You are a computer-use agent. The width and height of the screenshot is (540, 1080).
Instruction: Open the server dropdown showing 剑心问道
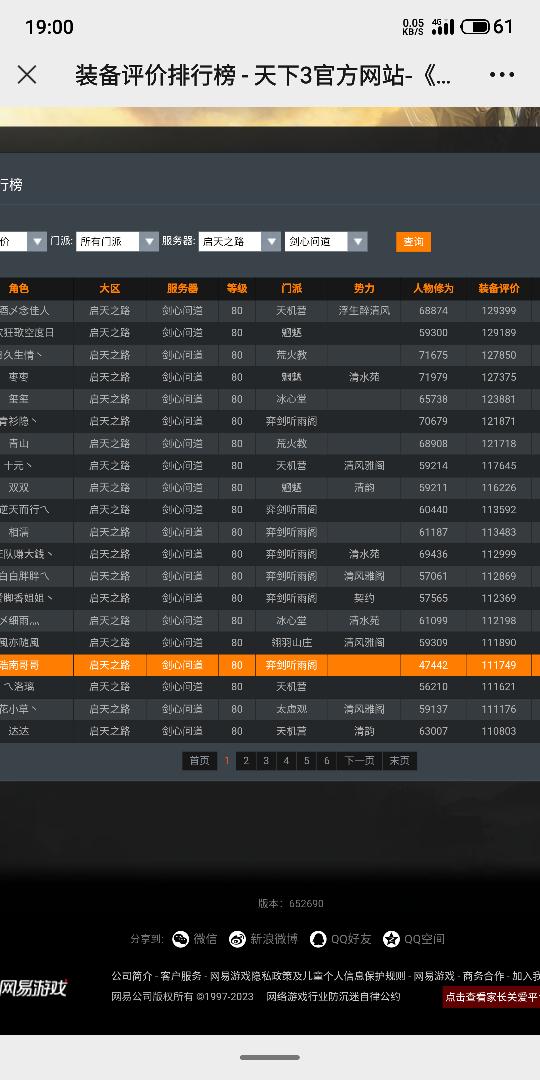tap(326, 241)
